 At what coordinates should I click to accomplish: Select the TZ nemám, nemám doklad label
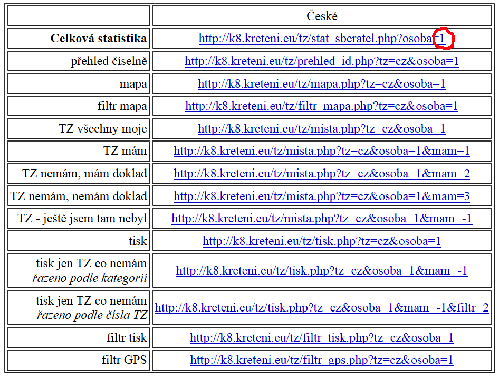[79, 196]
